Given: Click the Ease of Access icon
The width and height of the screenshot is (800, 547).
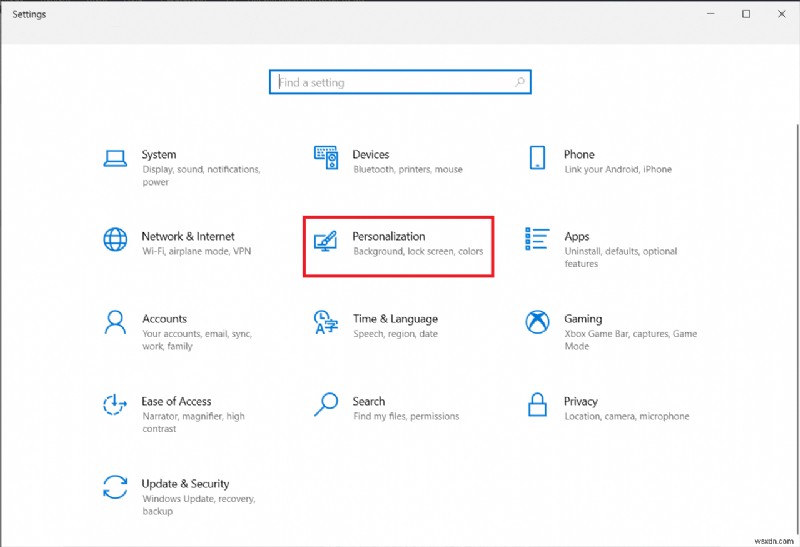Looking at the screenshot, I should 115,404.
